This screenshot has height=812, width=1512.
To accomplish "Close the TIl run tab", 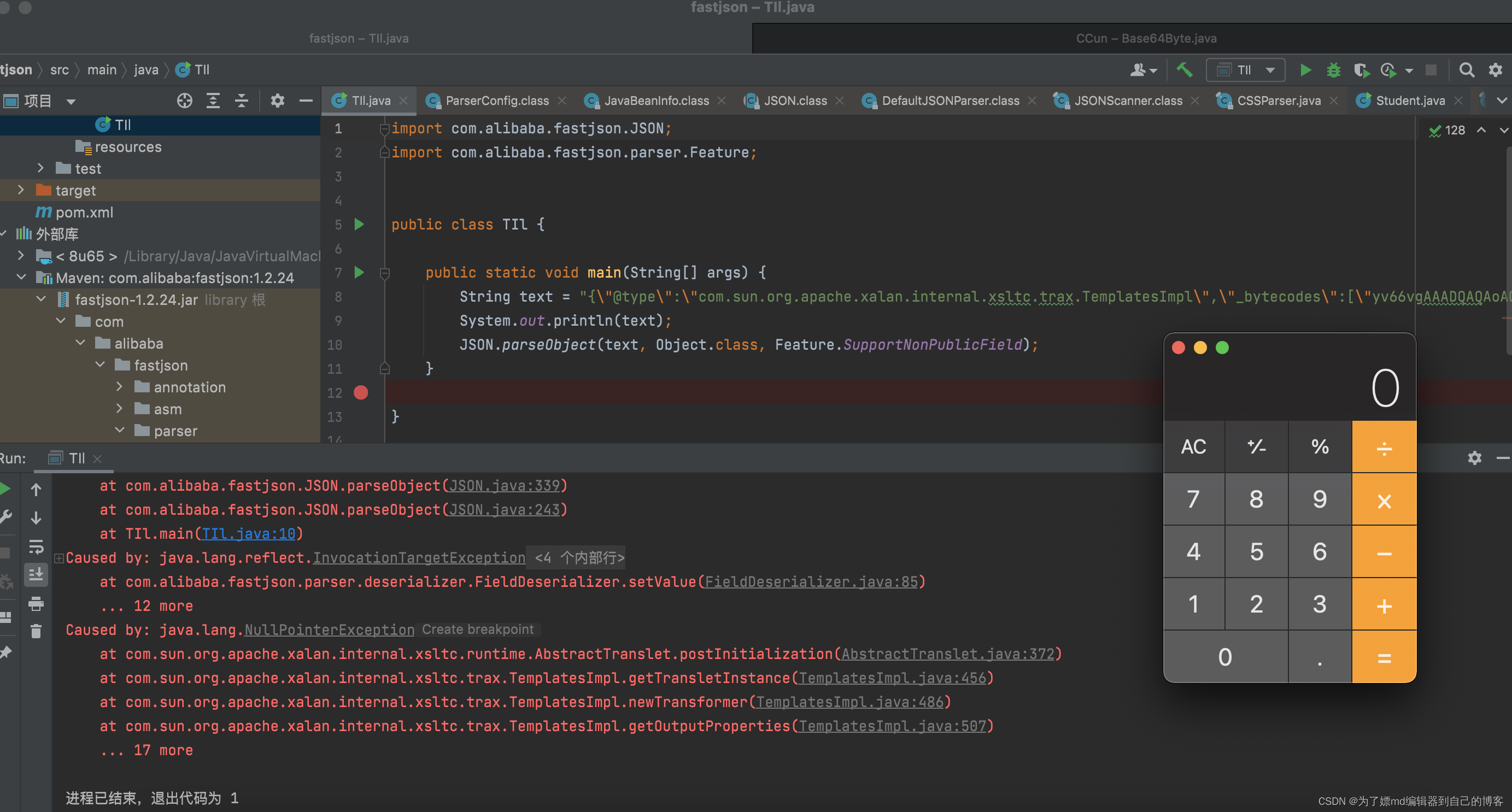I will [x=97, y=459].
